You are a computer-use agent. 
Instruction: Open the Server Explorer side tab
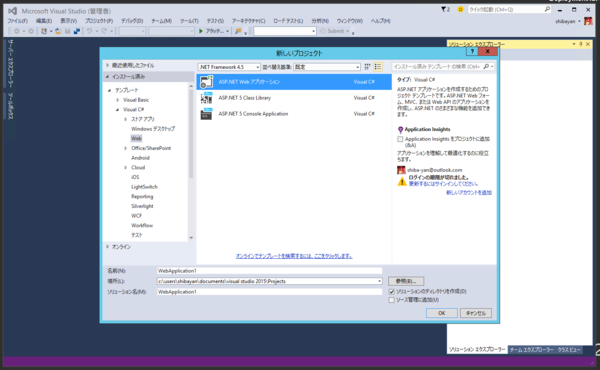11,63
